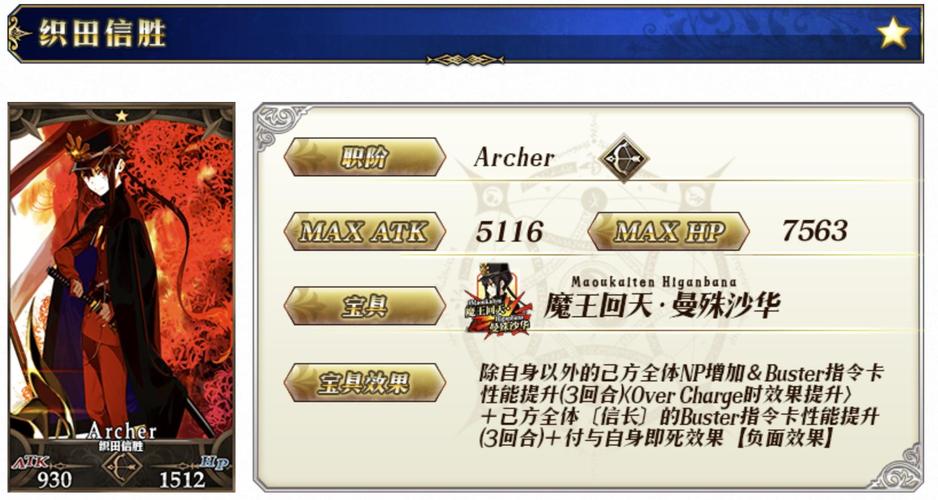Click the Archer bow class icon diamond
938x500 pixels.
coord(624,158)
